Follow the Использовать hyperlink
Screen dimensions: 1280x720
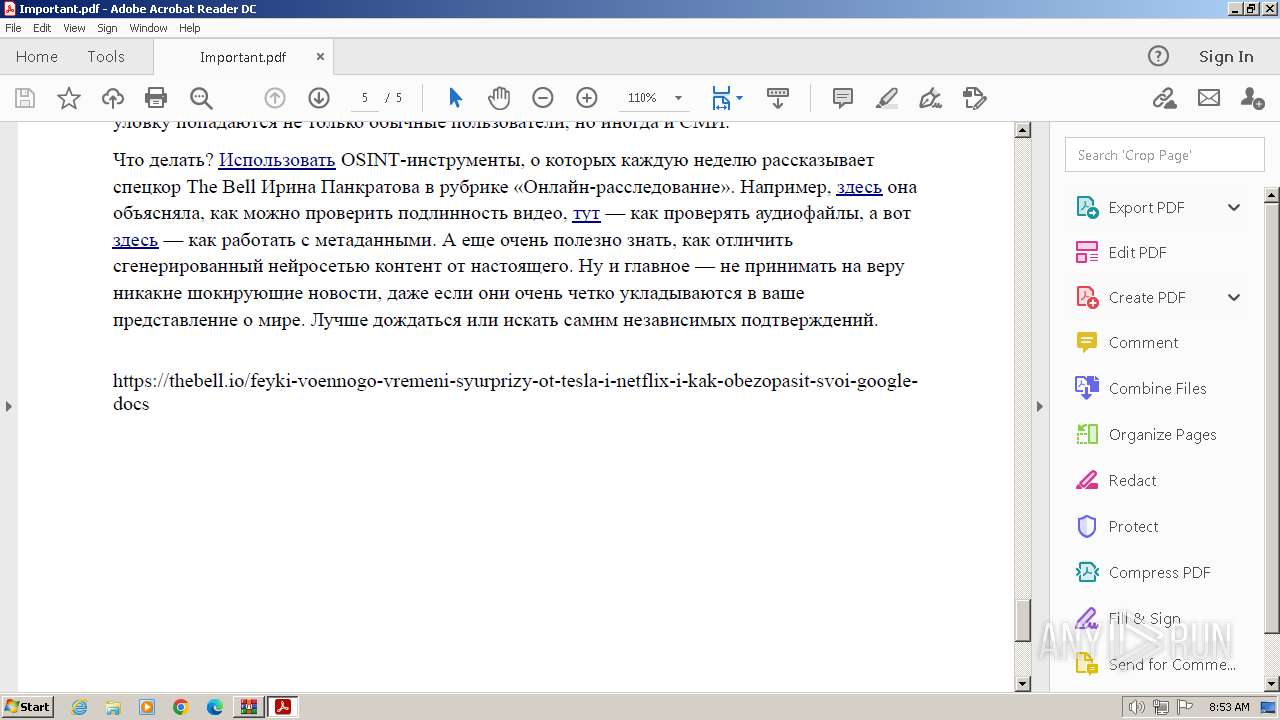(x=277, y=160)
